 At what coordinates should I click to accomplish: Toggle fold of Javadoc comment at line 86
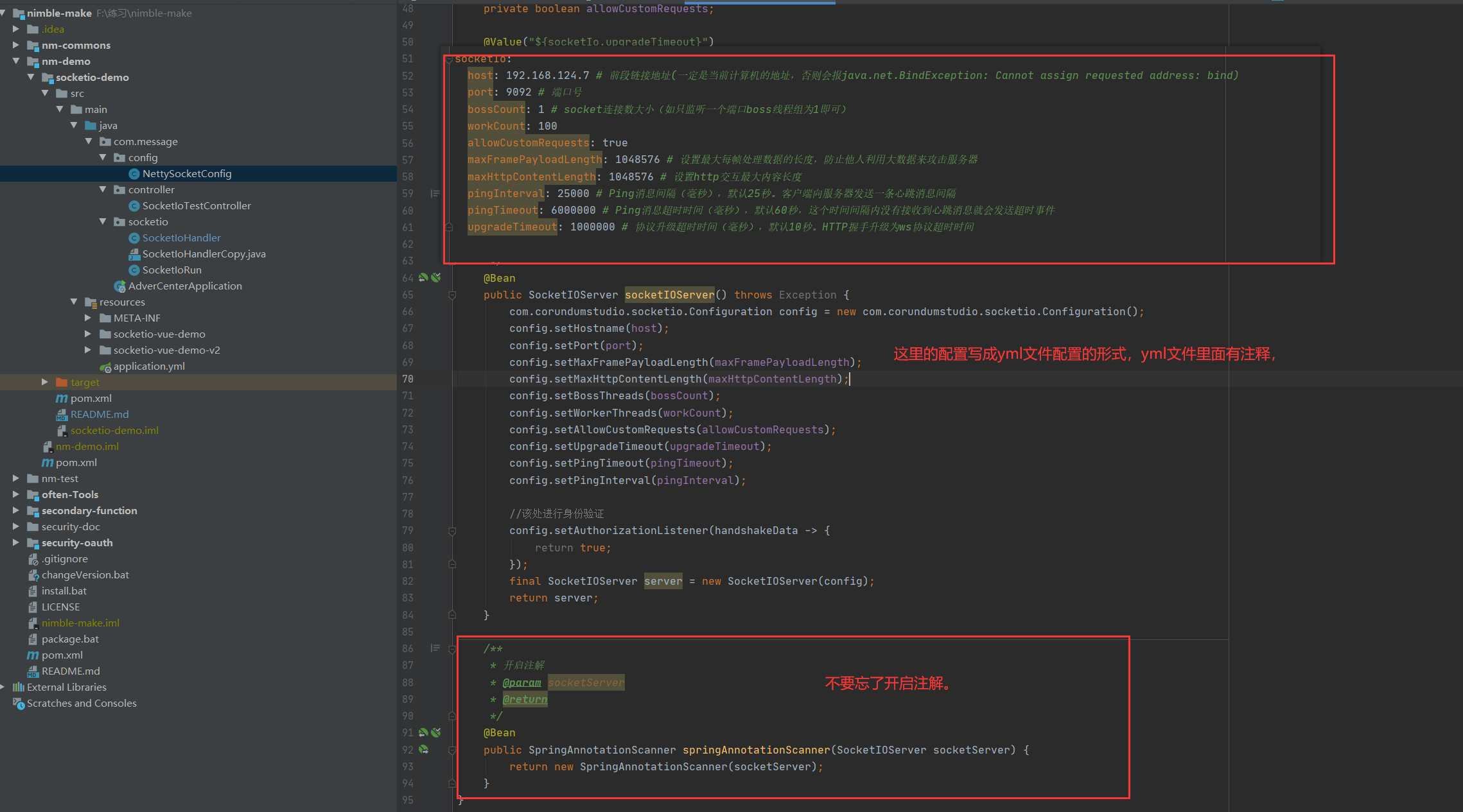click(452, 649)
